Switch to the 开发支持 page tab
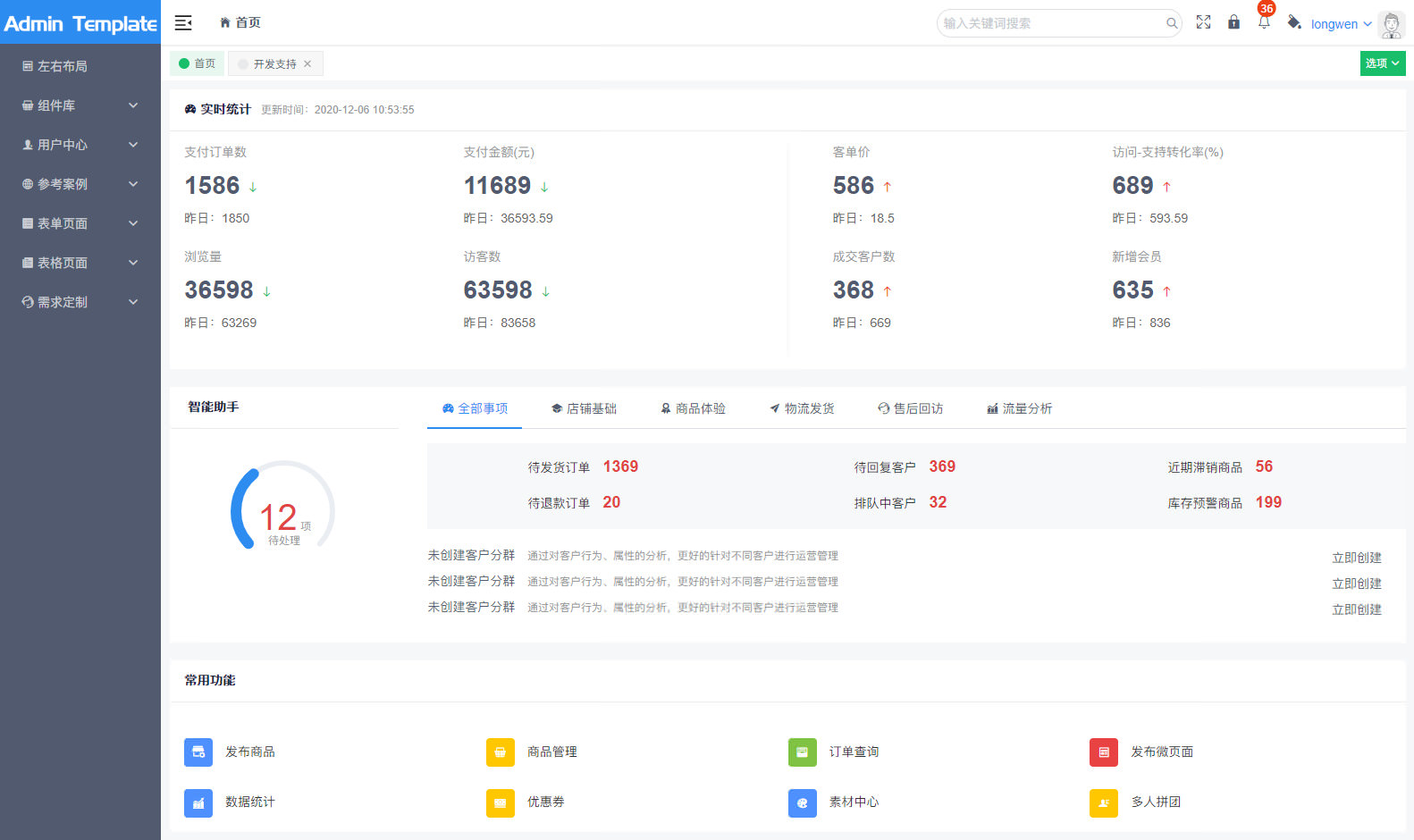Image resolution: width=1414 pixels, height=840 pixels. tap(275, 63)
